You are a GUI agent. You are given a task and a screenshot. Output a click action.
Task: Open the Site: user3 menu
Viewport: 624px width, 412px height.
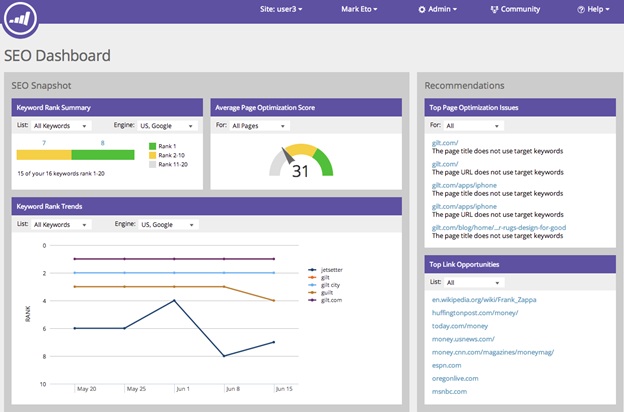(281, 9)
